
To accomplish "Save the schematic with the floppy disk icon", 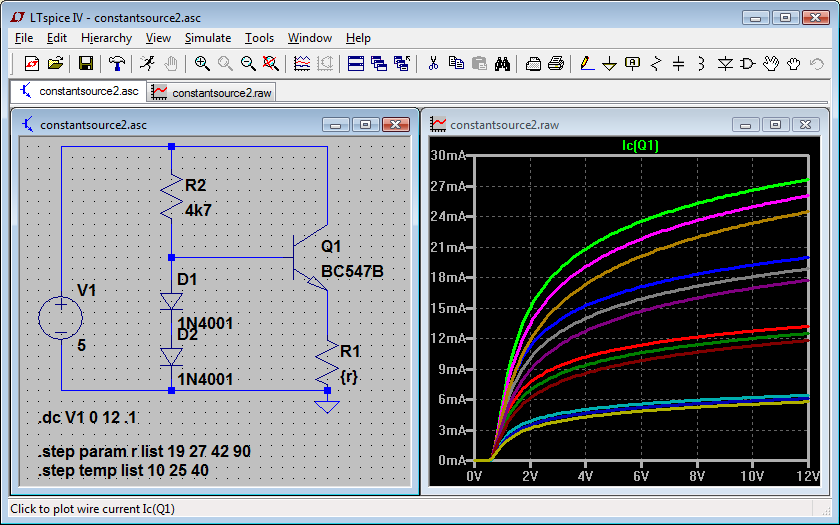I will 86,64.
